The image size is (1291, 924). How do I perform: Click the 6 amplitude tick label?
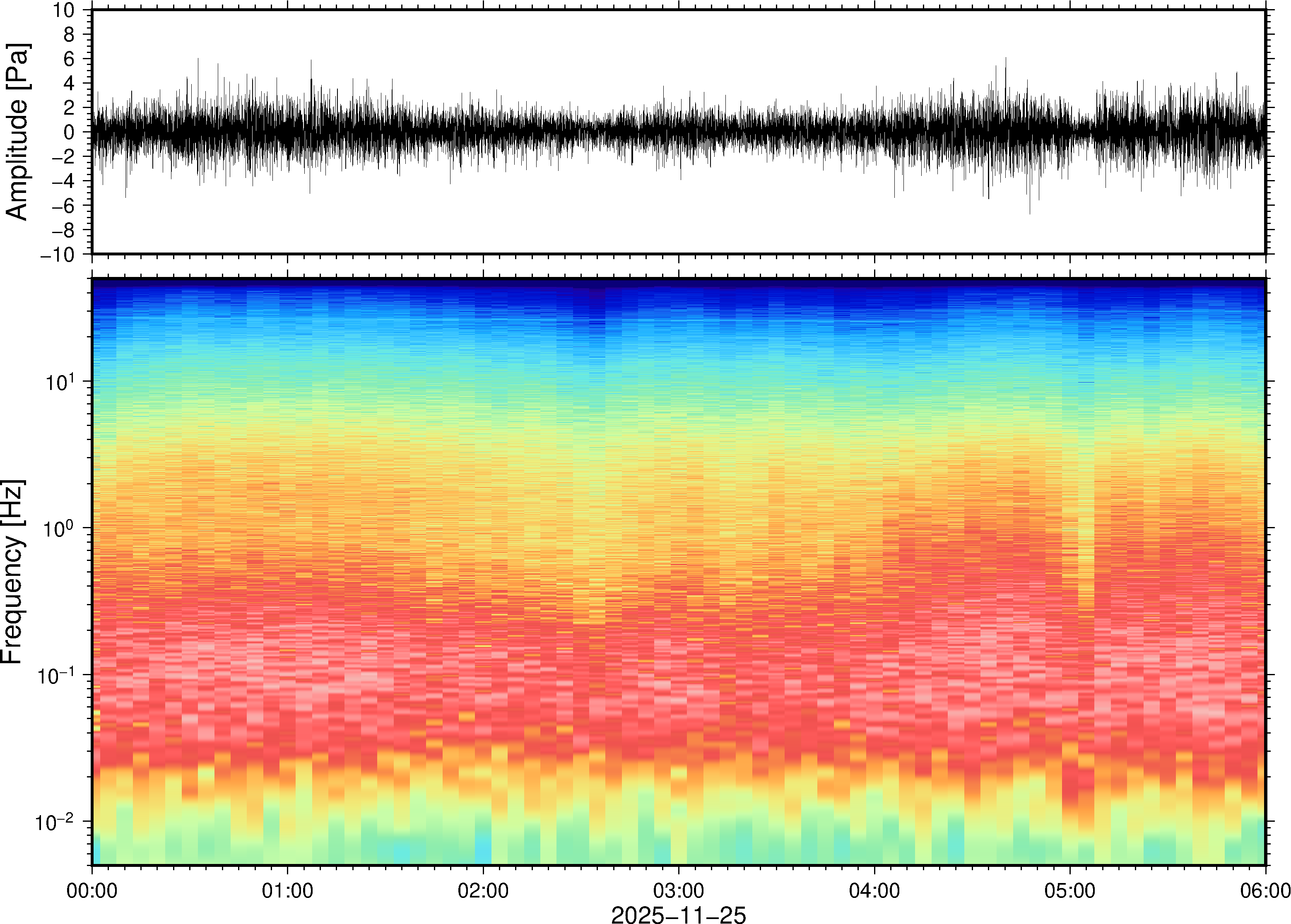tap(70, 59)
